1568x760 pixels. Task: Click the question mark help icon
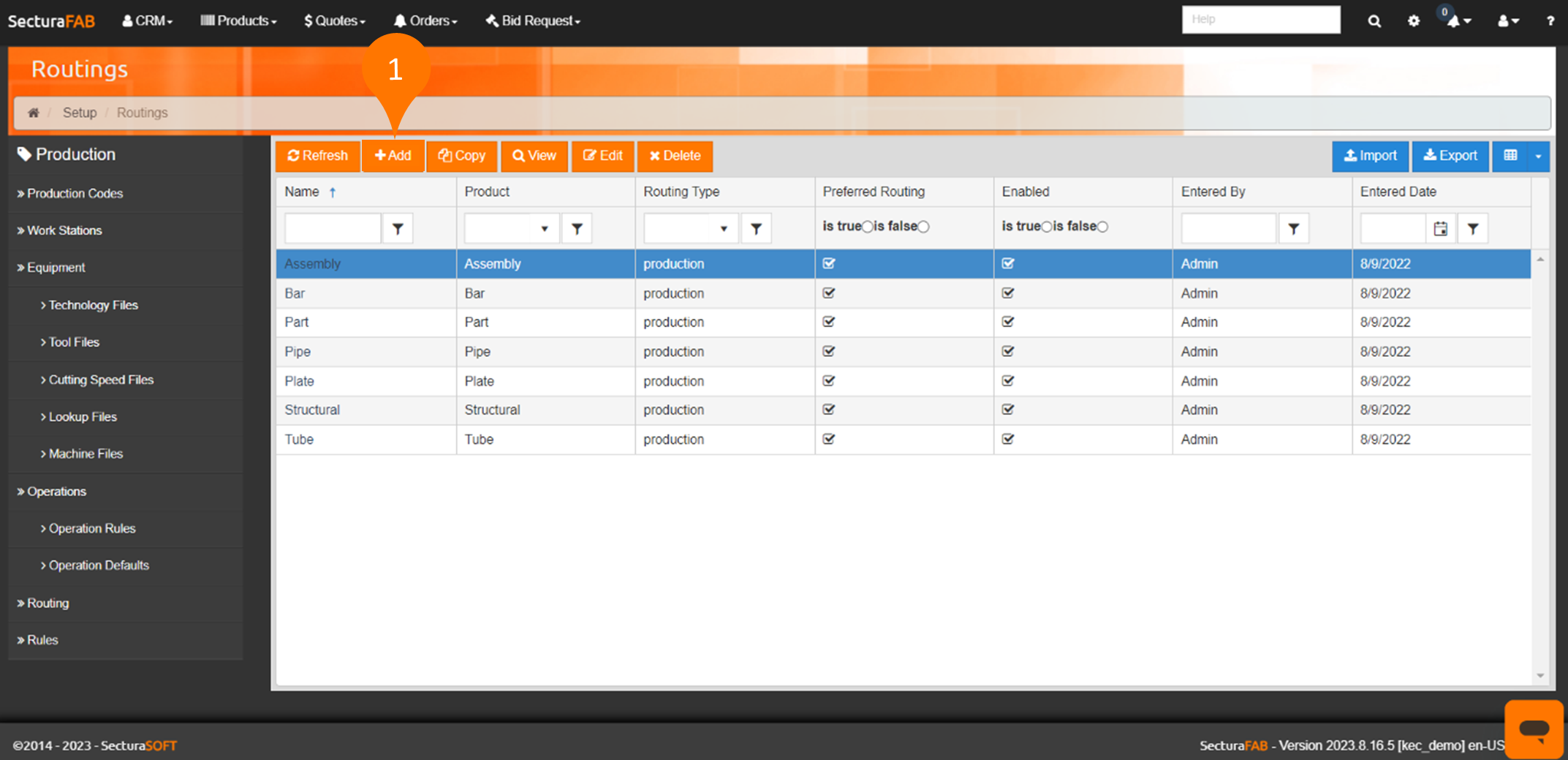click(1550, 21)
